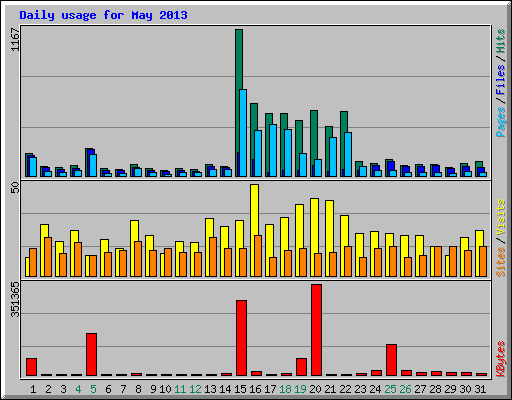Click the yellow visits bar for day 31
This screenshot has width=512, height=400.
[479, 238]
